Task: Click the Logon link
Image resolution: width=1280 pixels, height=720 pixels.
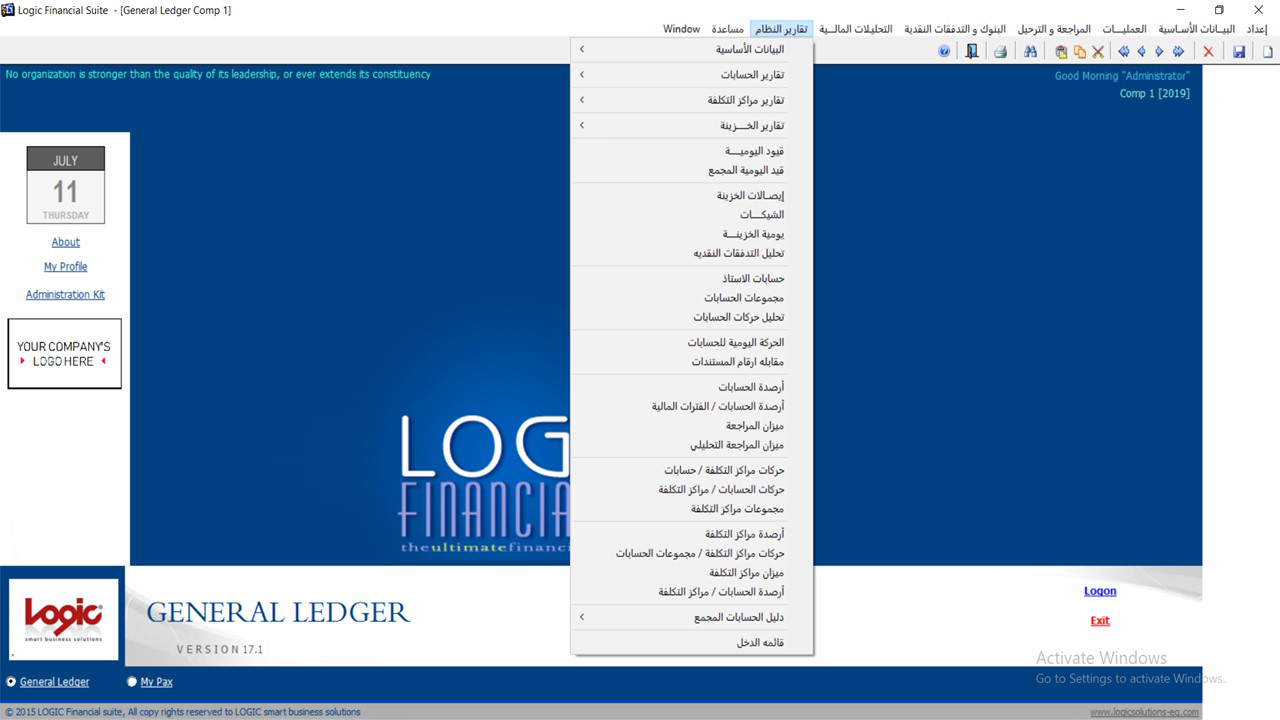Action: pyautogui.click(x=1100, y=591)
